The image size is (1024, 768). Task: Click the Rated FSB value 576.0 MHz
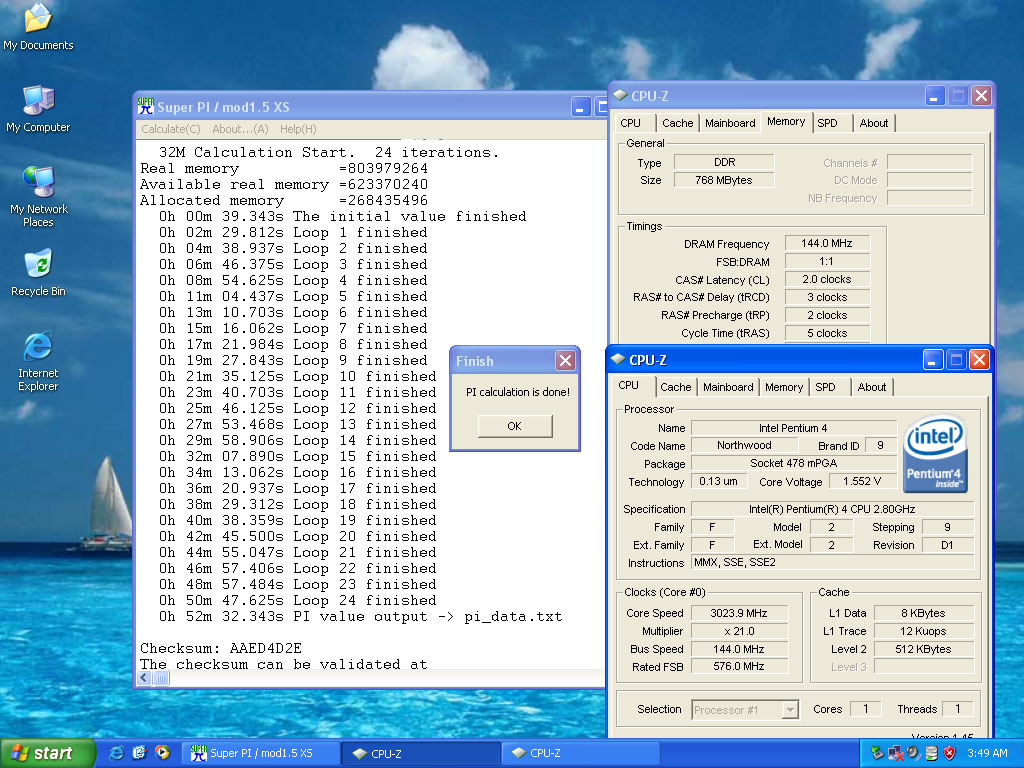(x=739, y=666)
